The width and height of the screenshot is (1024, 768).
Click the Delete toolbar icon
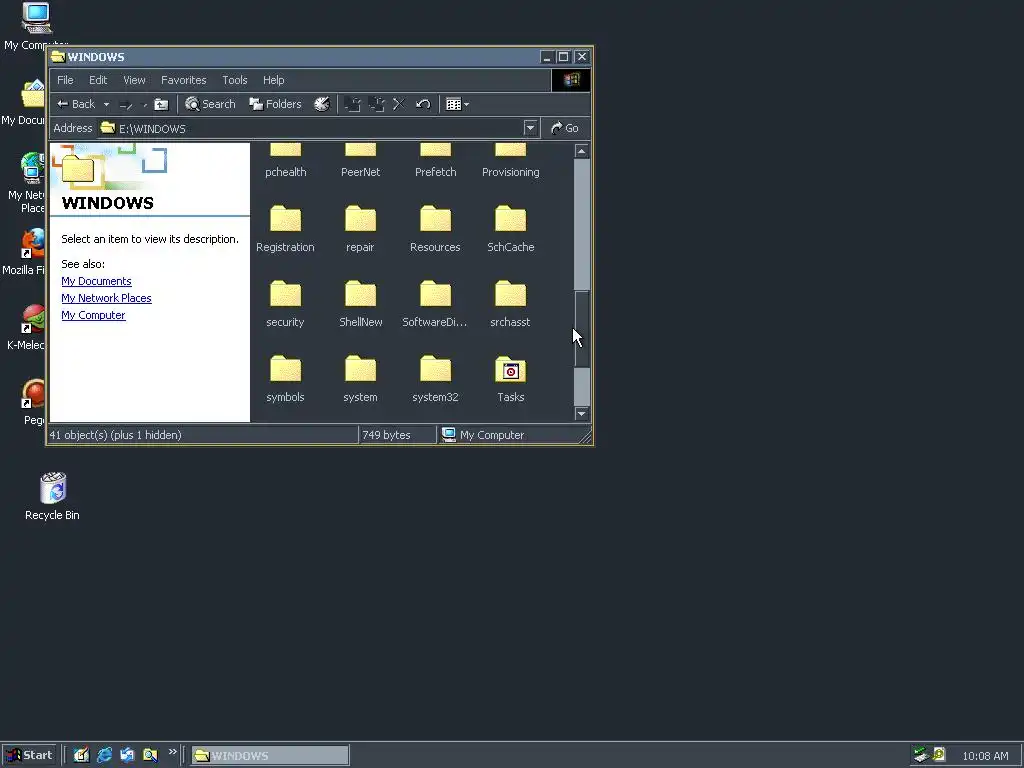399,104
